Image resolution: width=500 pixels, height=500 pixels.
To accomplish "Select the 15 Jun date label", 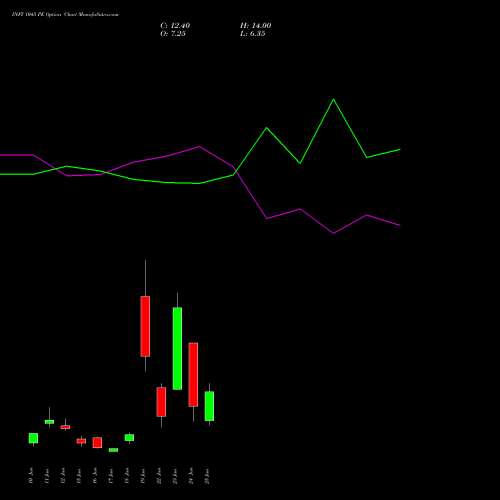I will click(x=79, y=476).
